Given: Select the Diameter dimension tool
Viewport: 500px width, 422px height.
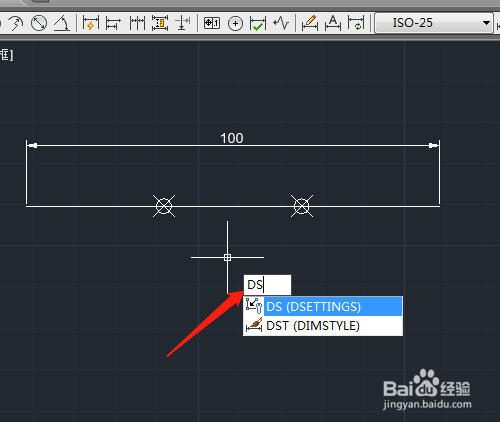Looking at the screenshot, I should click(x=39, y=23).
